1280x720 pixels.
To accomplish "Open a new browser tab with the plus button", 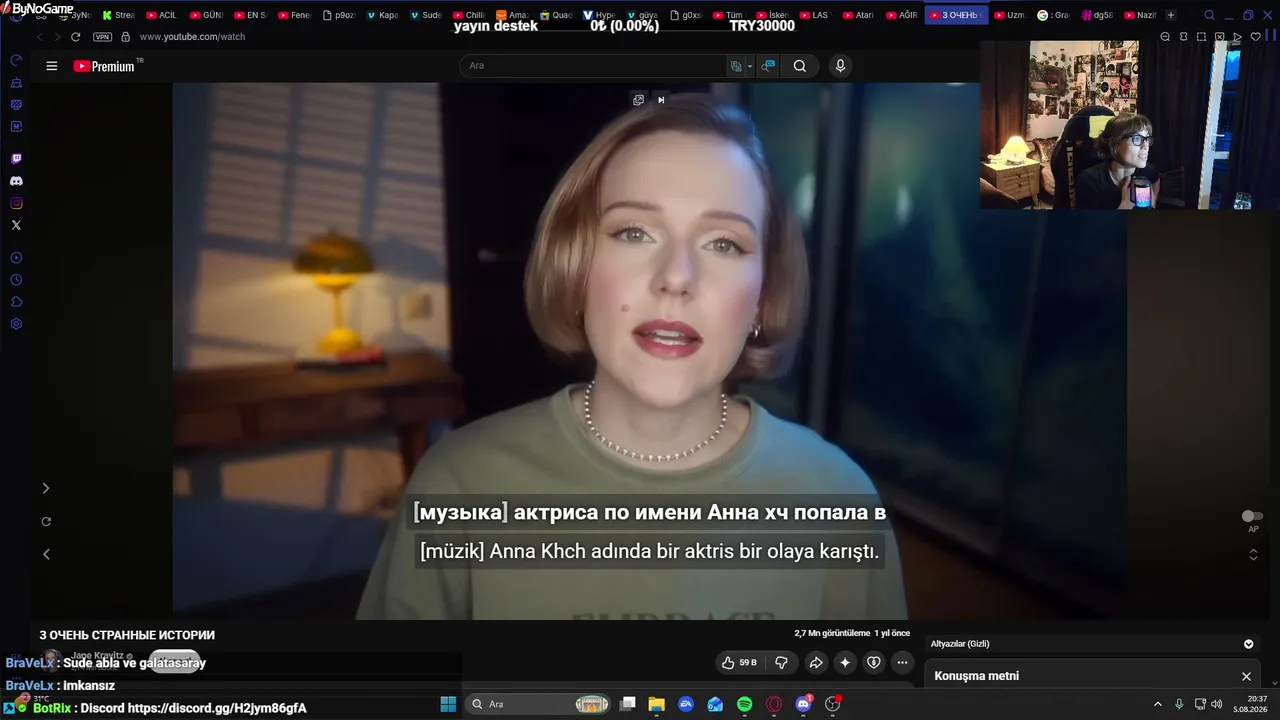I will pyautogui.click(x=1171, y=15).
